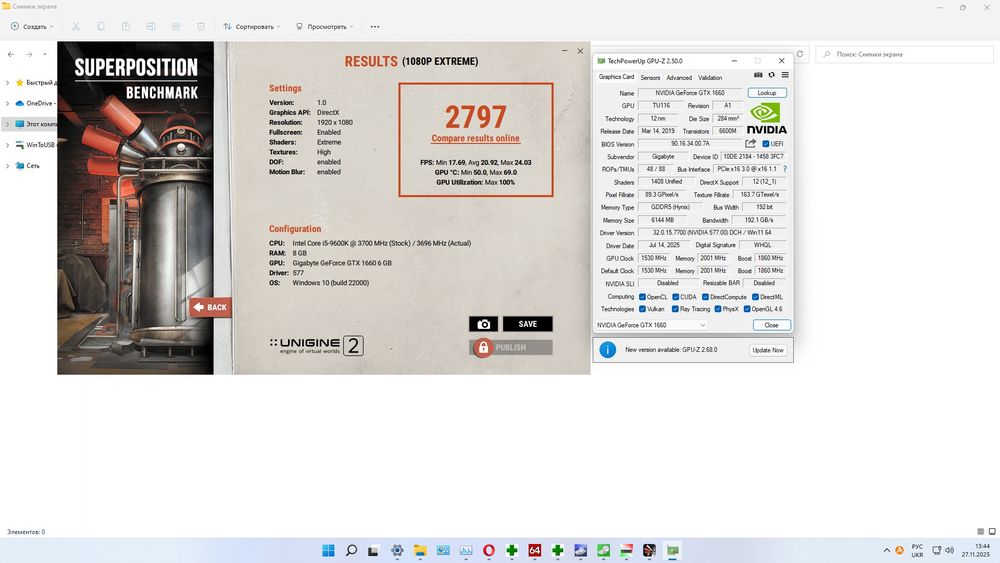Click the Close button in GPU-Z
Image resolution: width=1000 pixels, height=563 pixels.
tap(771, 325)
